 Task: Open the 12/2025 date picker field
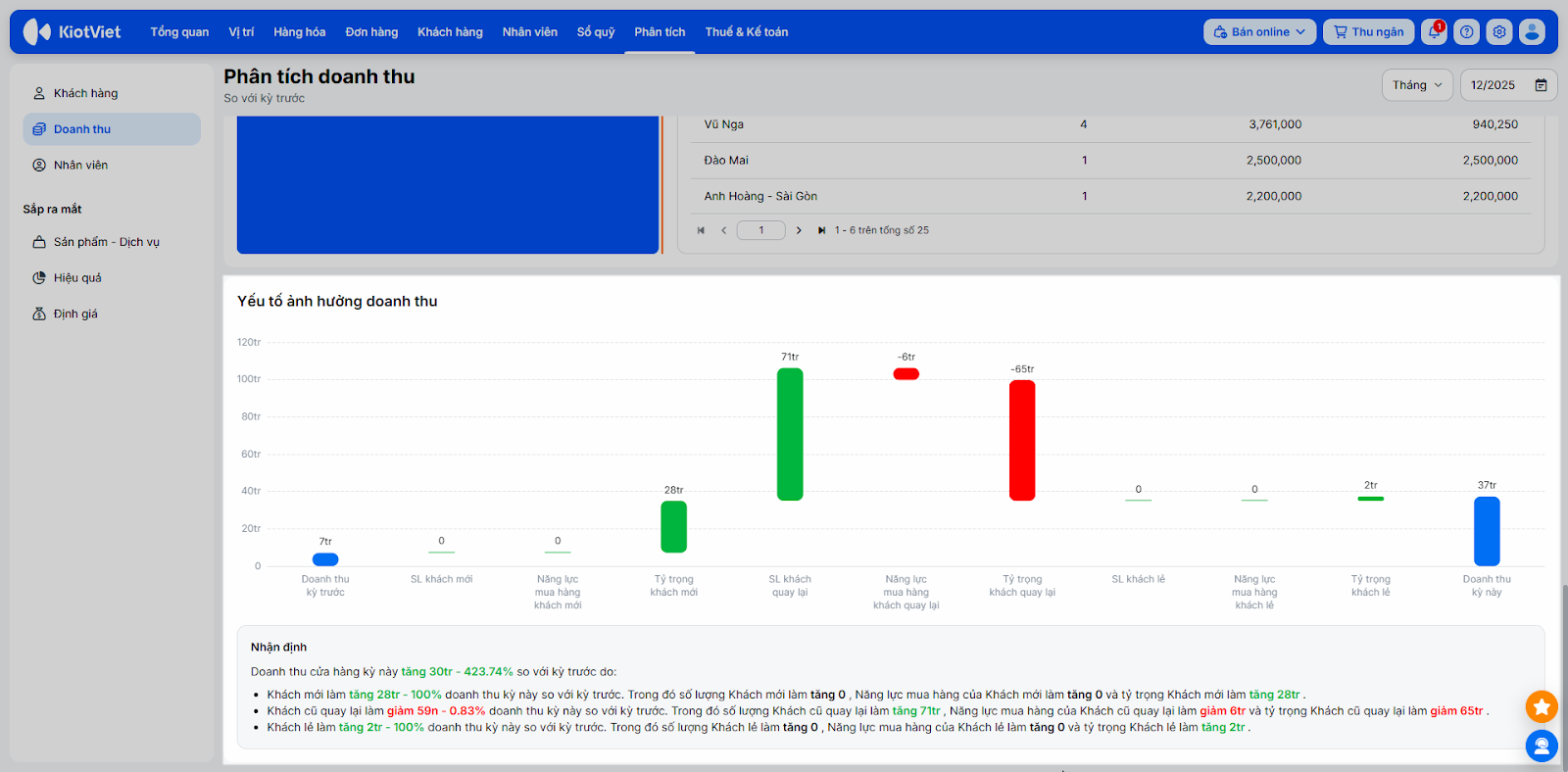[x=1508, y=85]
